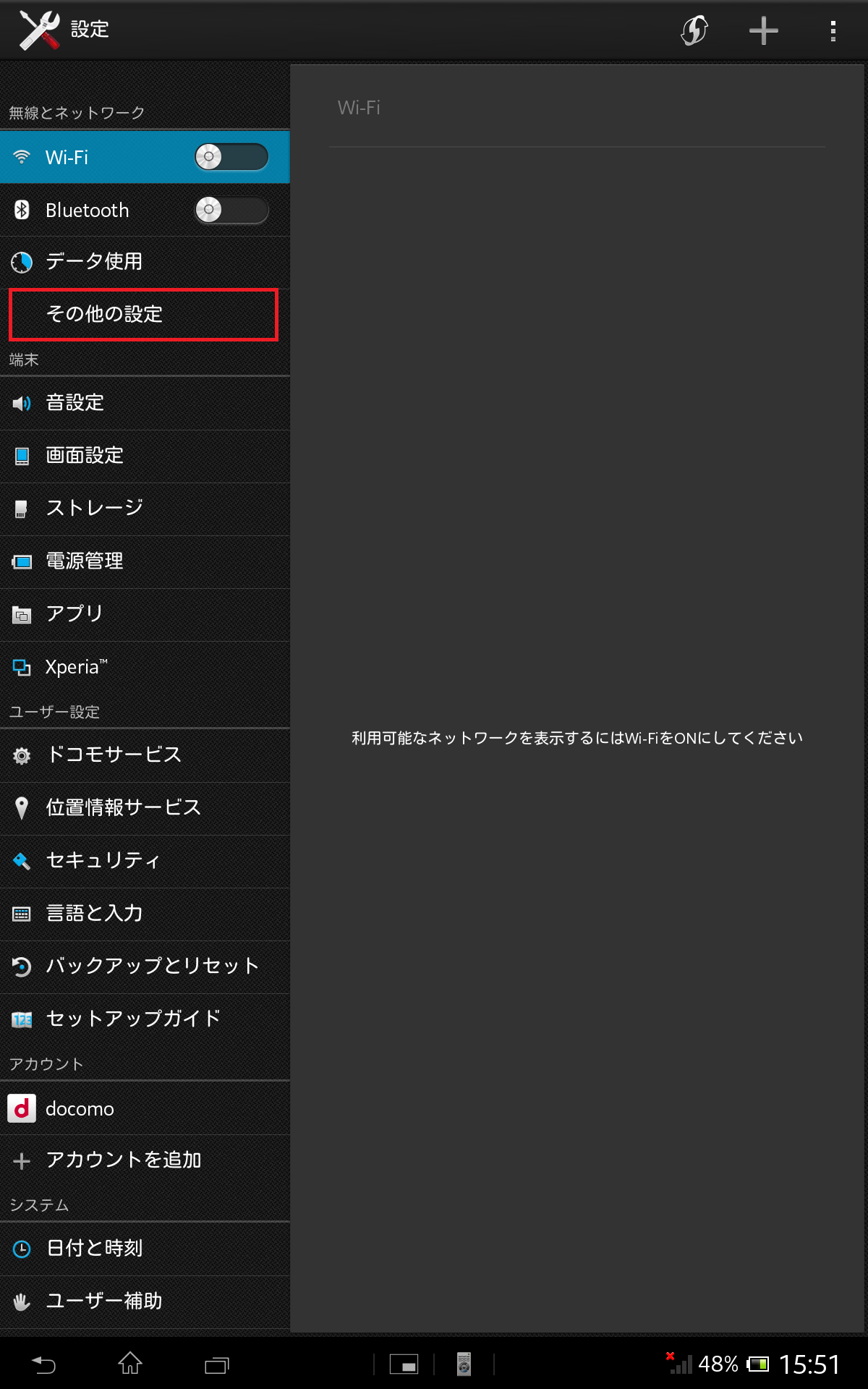
Task: Tap the ドコモサービス gear icon
Action: 22,756
